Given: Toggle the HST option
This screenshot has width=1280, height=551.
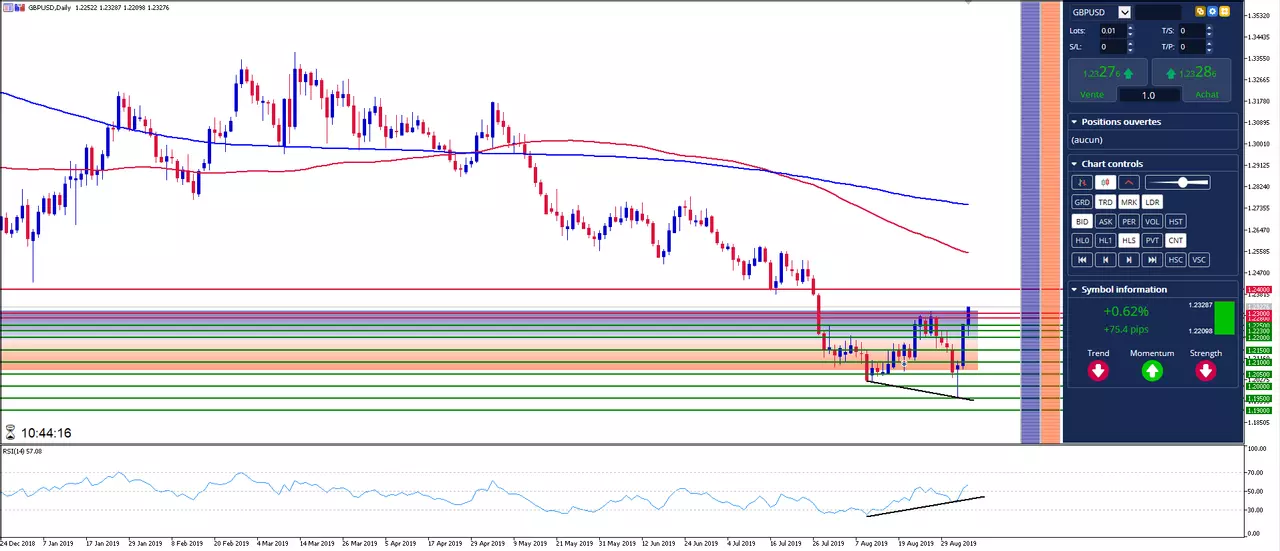Looking at the screenshot, I should [x=1176, y=222].
